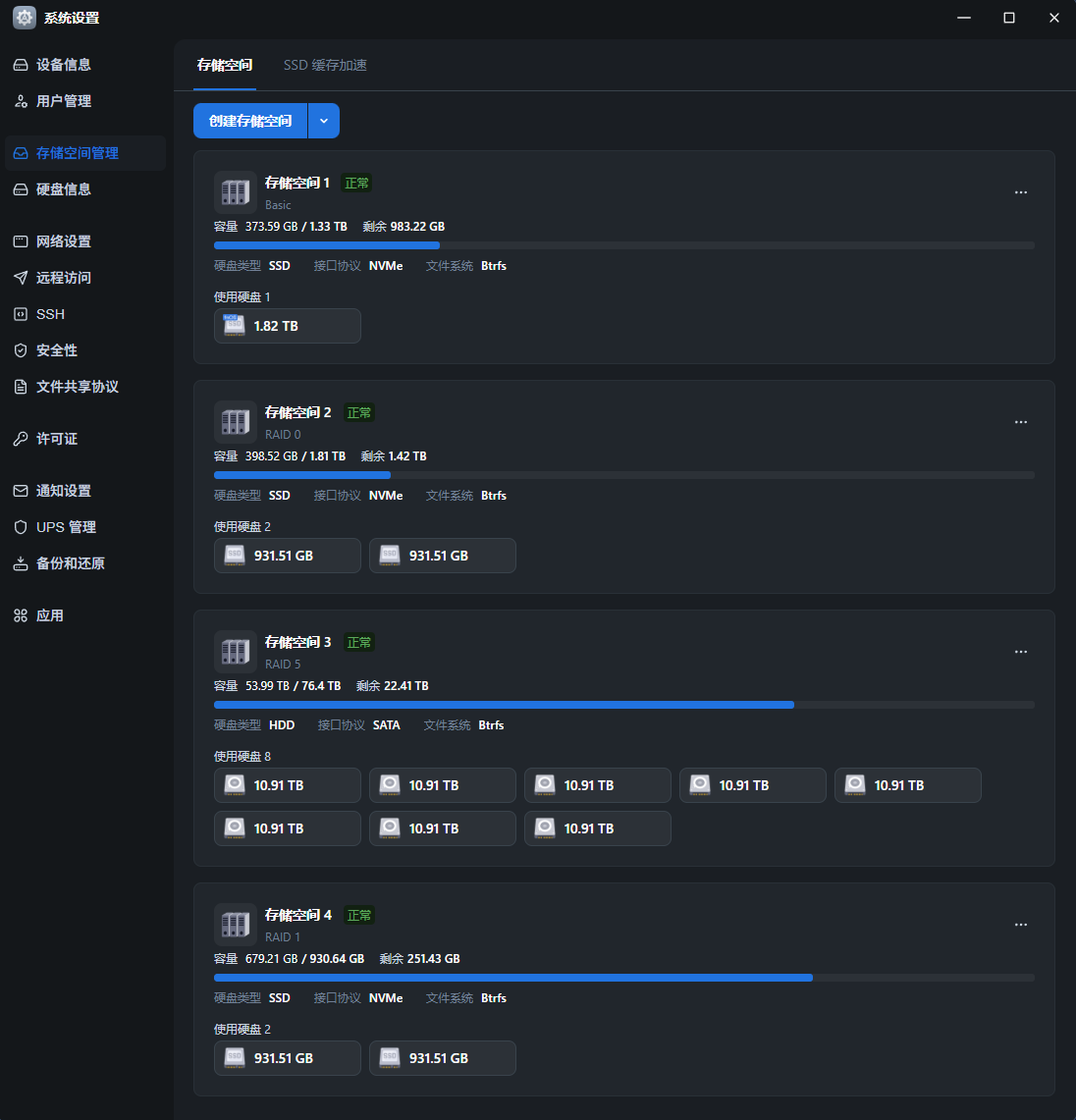The image size is (1076, 1120).
Task: Open 文件共享协议 settings
Action: tap(73, 386)
